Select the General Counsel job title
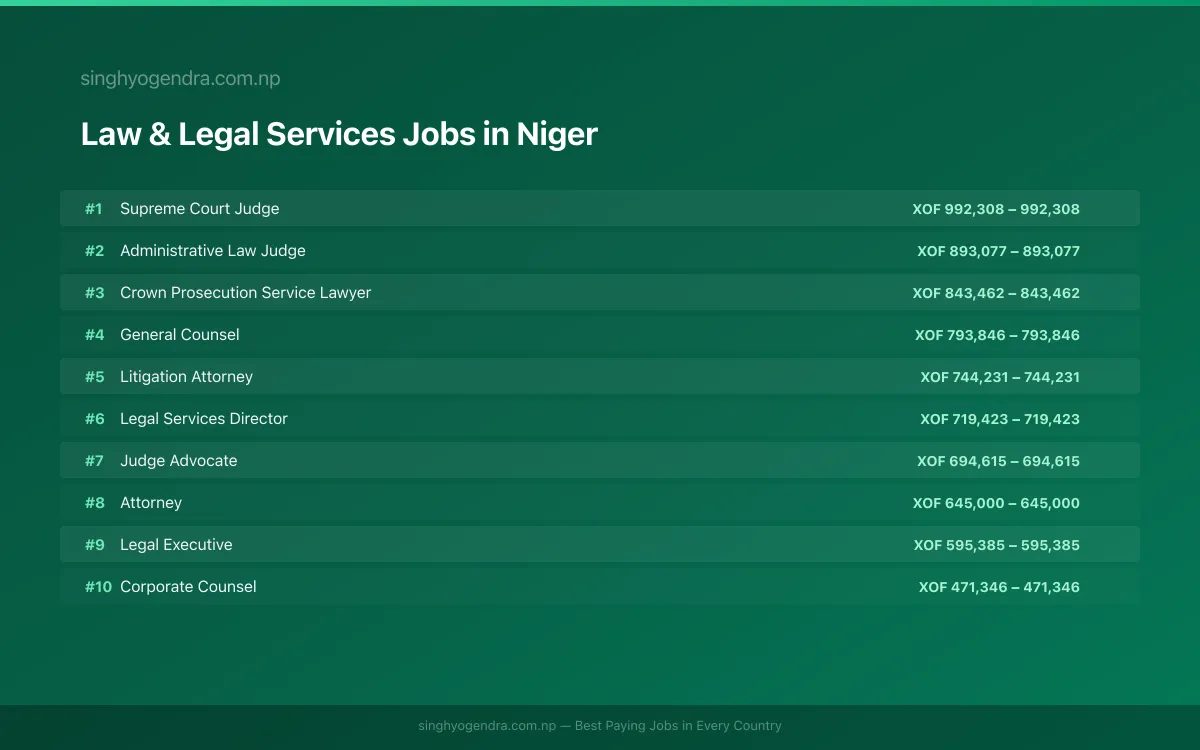 coord(180,335)
